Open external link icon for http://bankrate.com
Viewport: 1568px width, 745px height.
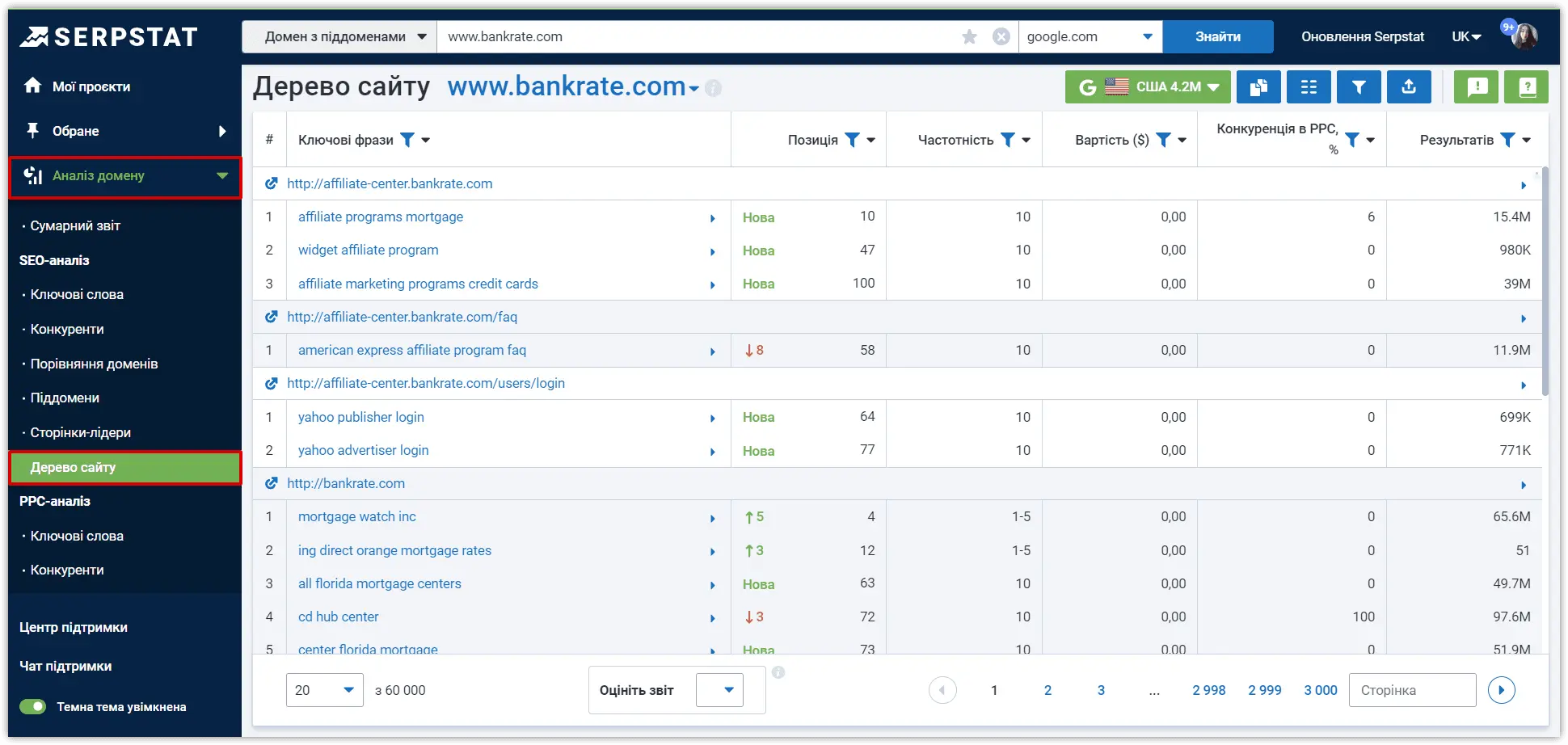[272, 483]
